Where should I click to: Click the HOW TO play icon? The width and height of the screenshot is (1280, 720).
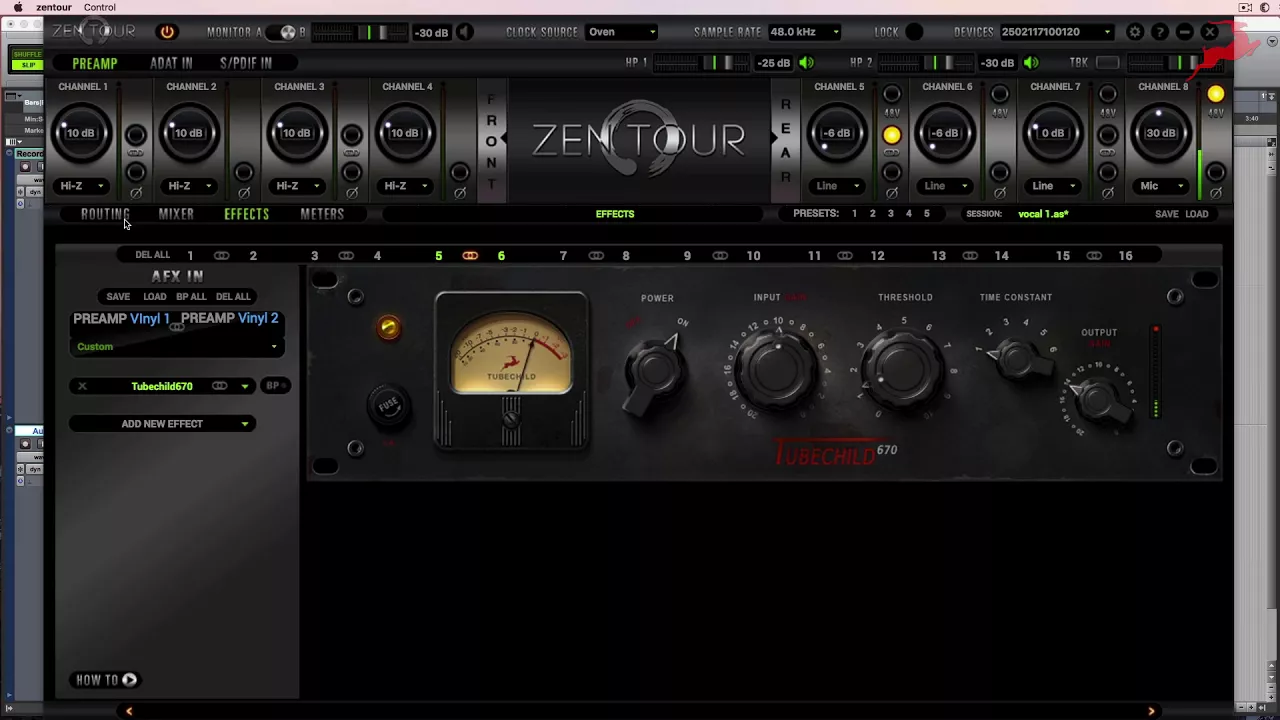pos(129,680)
